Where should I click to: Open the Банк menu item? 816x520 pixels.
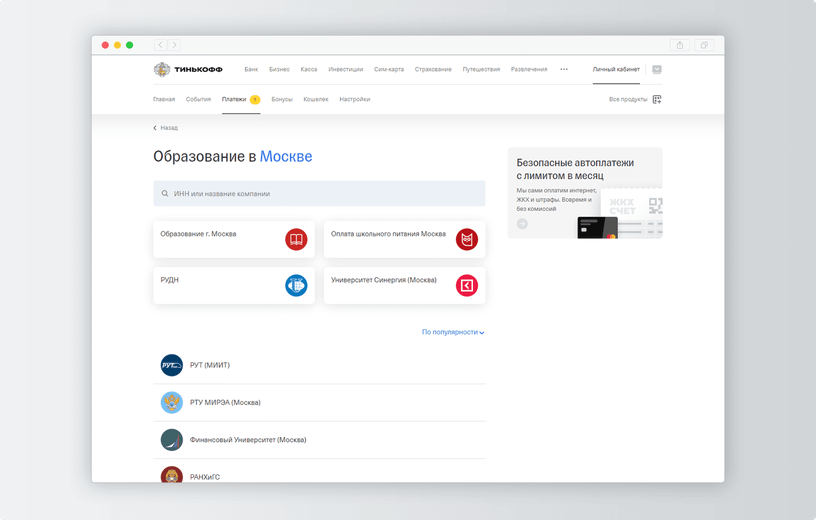coord(251,69)
